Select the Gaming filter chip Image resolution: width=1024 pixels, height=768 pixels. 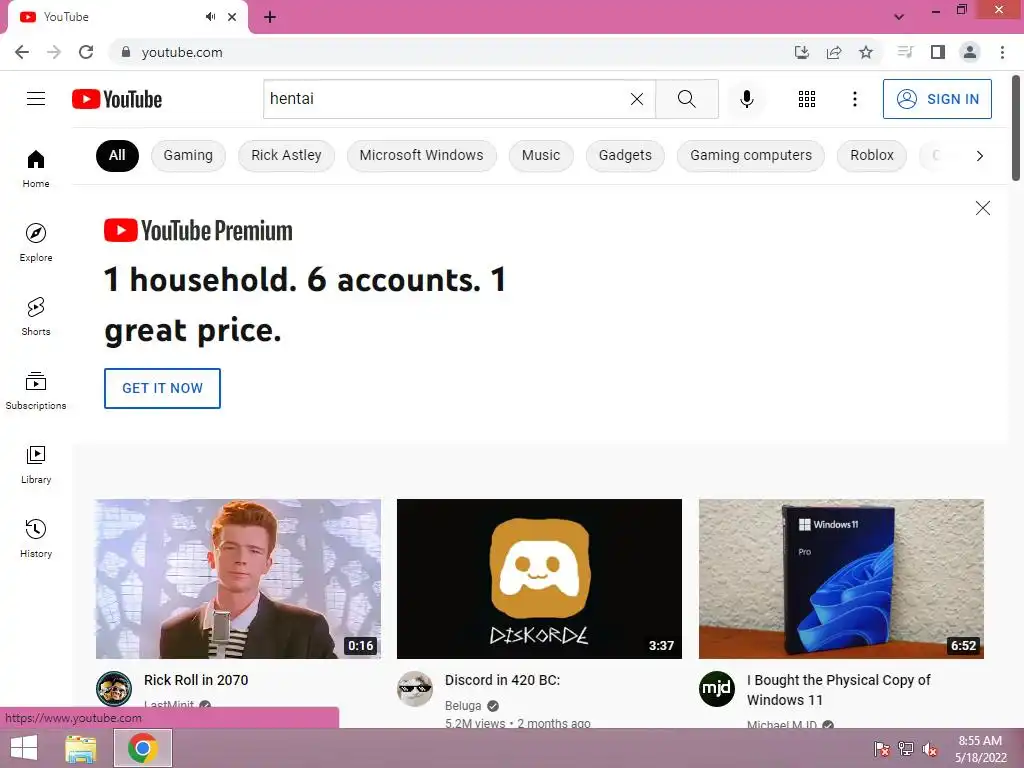pyautogui.click(x=188, y=155)
